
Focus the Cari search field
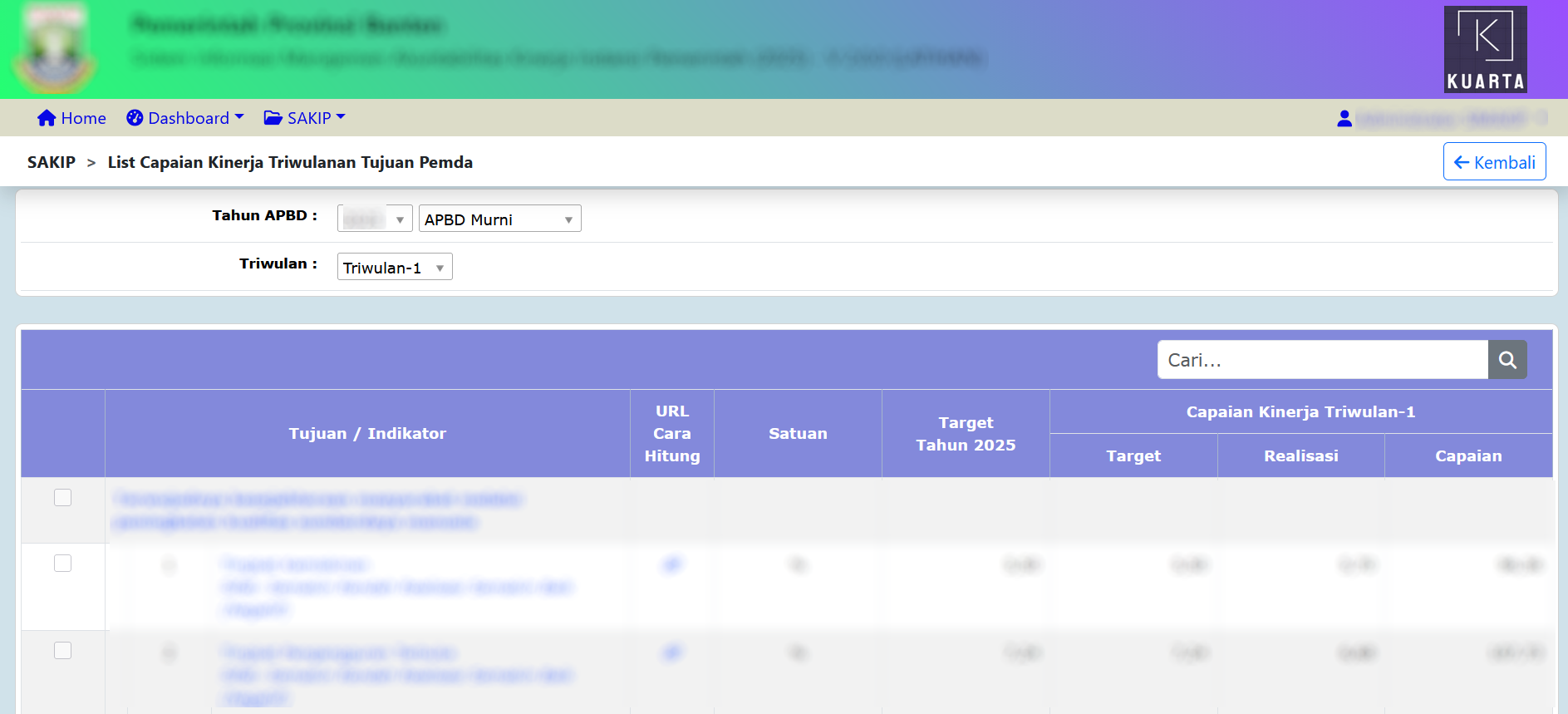click(1322, 360)
